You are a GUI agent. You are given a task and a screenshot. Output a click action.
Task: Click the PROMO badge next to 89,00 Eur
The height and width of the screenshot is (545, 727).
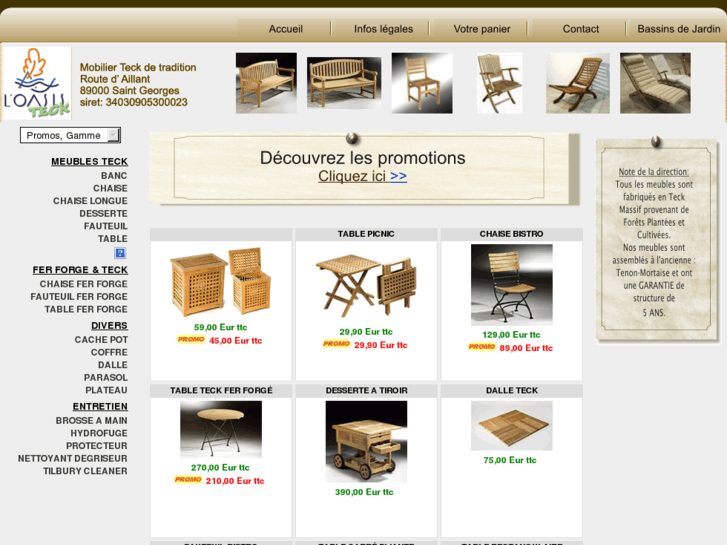click(x=482, y=347)
